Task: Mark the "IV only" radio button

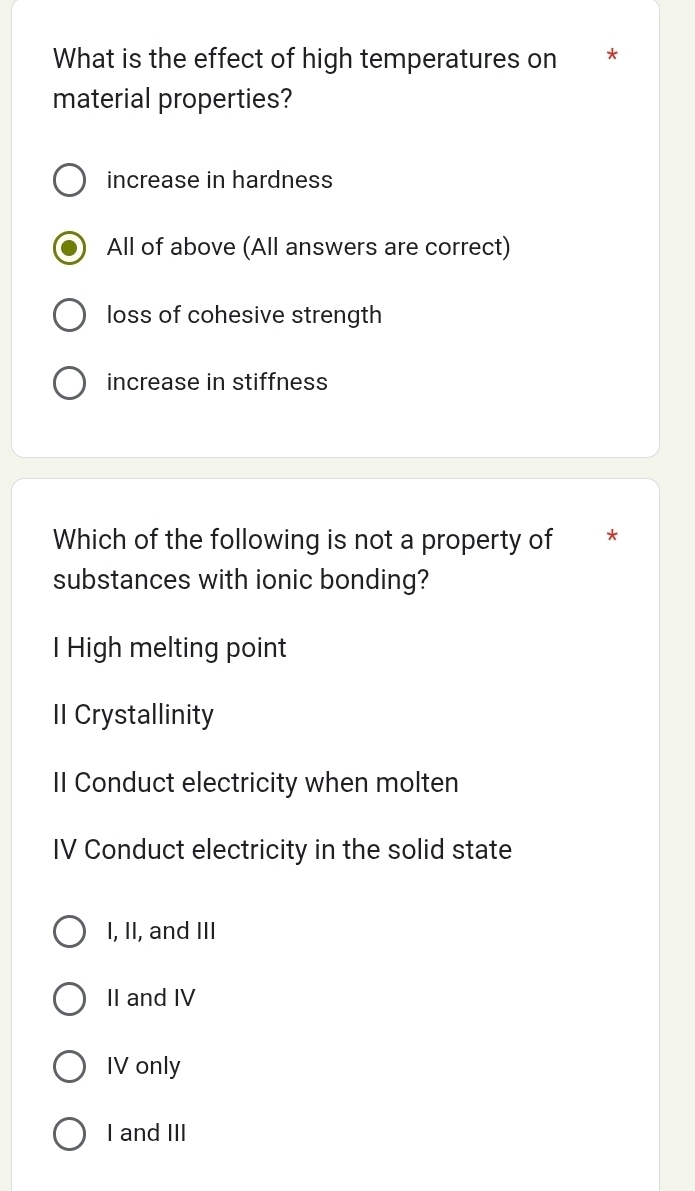Action: (x=69, y=1066)
